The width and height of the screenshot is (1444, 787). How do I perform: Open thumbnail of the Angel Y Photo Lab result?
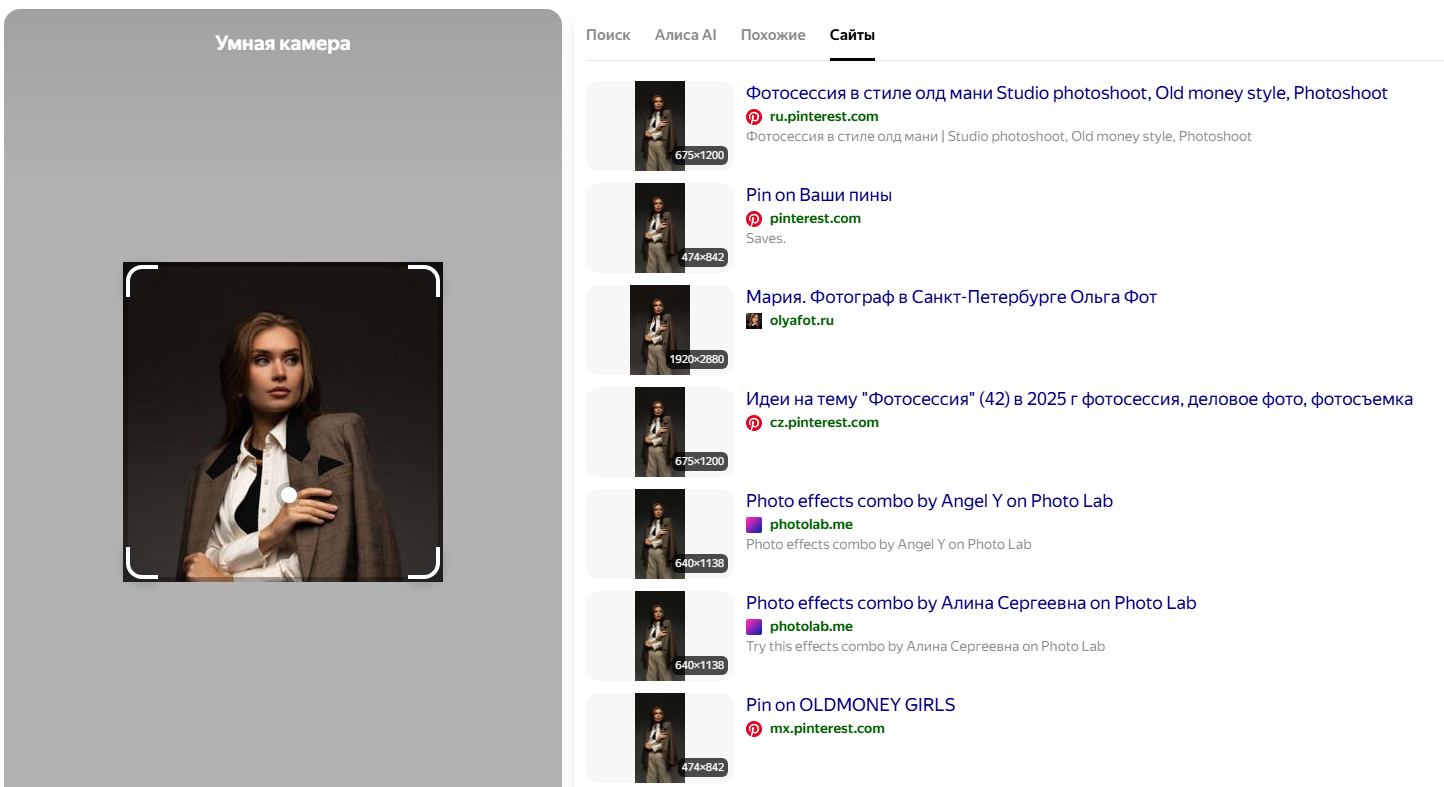[660, 534]
